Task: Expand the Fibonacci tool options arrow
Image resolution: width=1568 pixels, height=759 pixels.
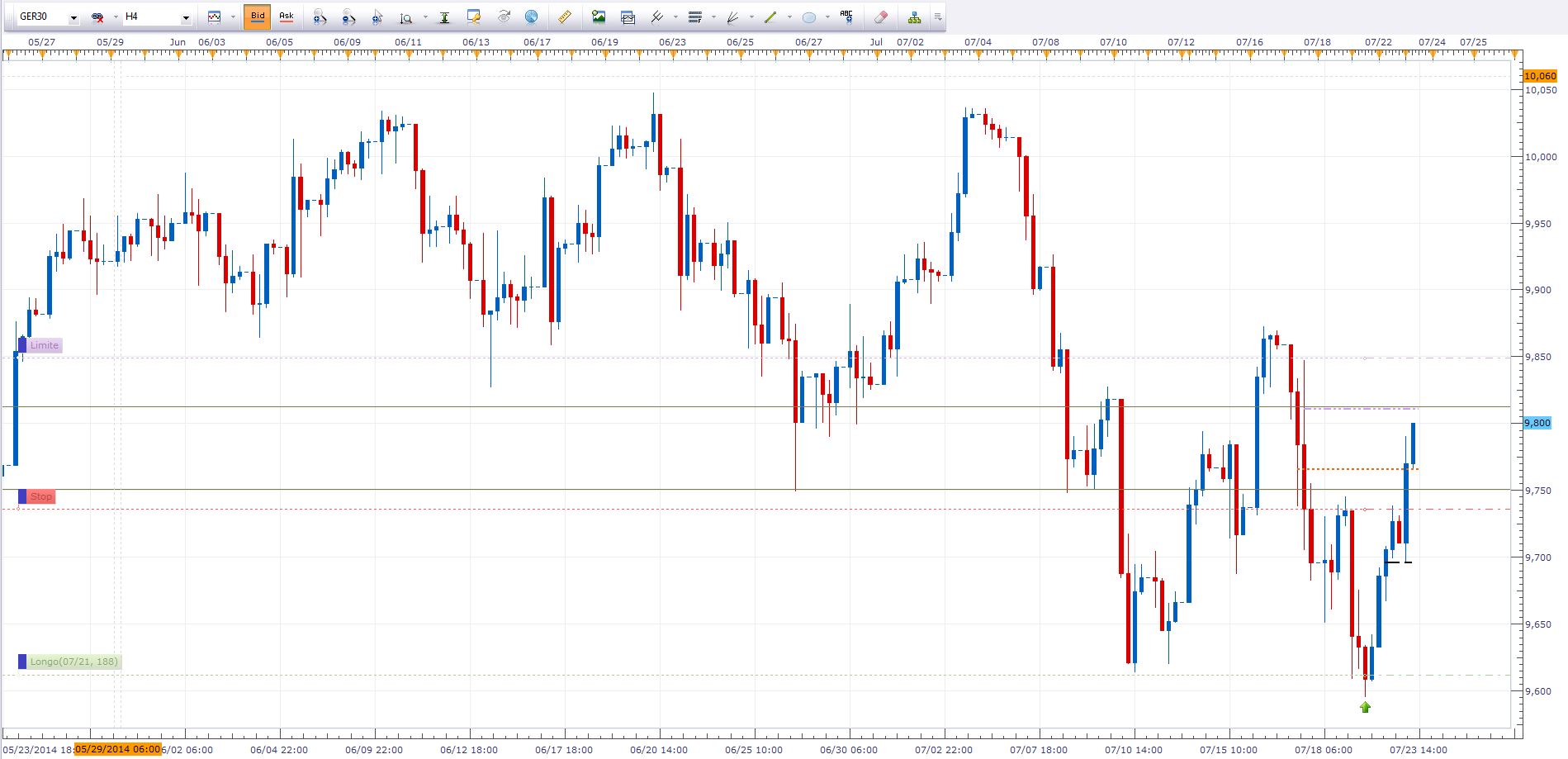Action: (713, 17)
